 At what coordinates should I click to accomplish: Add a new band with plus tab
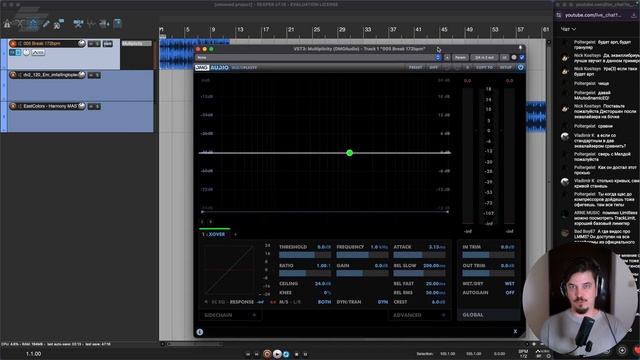[x=235, y=234]
